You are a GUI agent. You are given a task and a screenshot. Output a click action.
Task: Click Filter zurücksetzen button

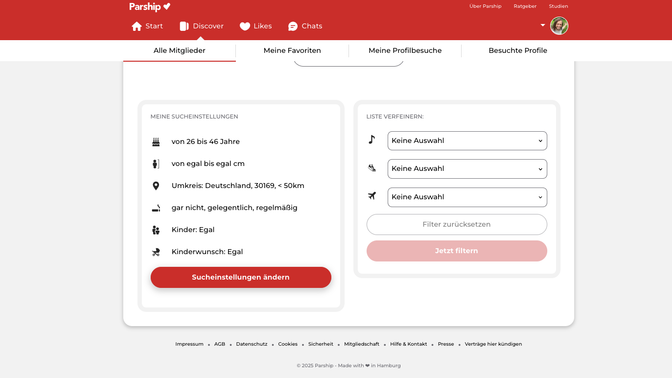[x=457, y=225]
